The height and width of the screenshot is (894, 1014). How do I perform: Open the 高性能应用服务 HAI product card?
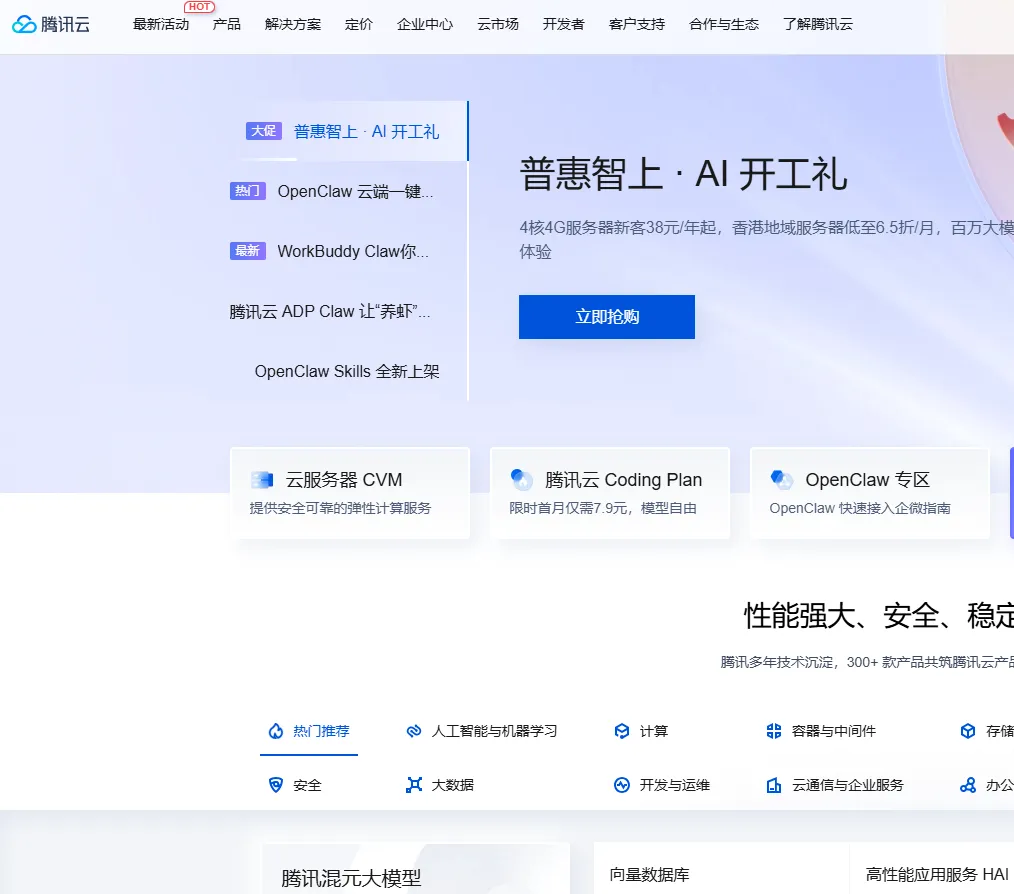[932, 869]
